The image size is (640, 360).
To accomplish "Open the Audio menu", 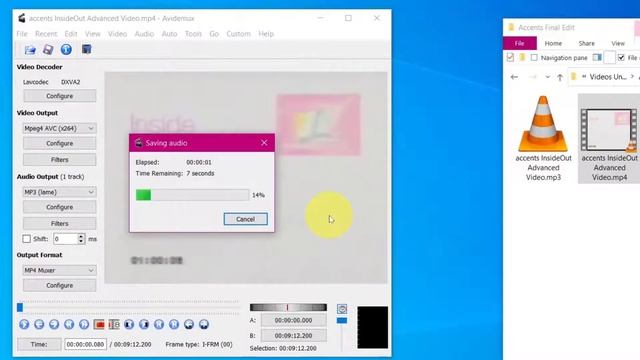I will pos(144,34).
